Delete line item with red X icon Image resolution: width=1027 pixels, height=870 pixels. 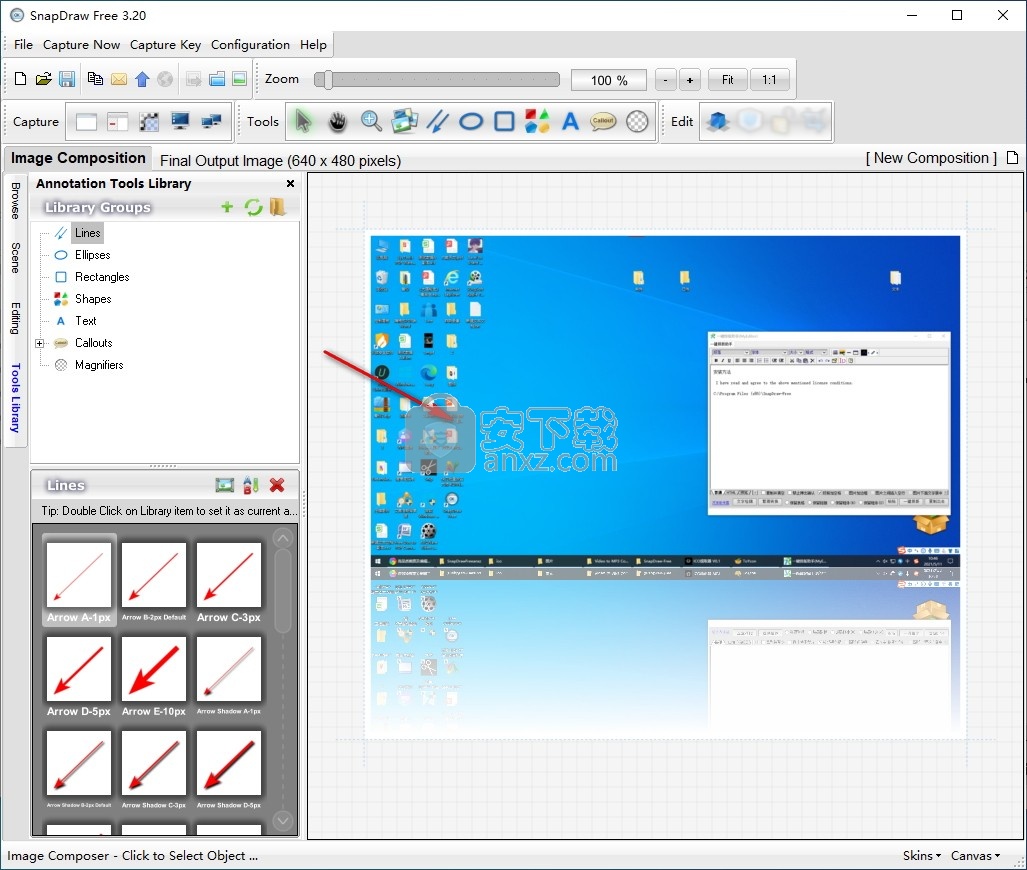[x=277, y=485]
